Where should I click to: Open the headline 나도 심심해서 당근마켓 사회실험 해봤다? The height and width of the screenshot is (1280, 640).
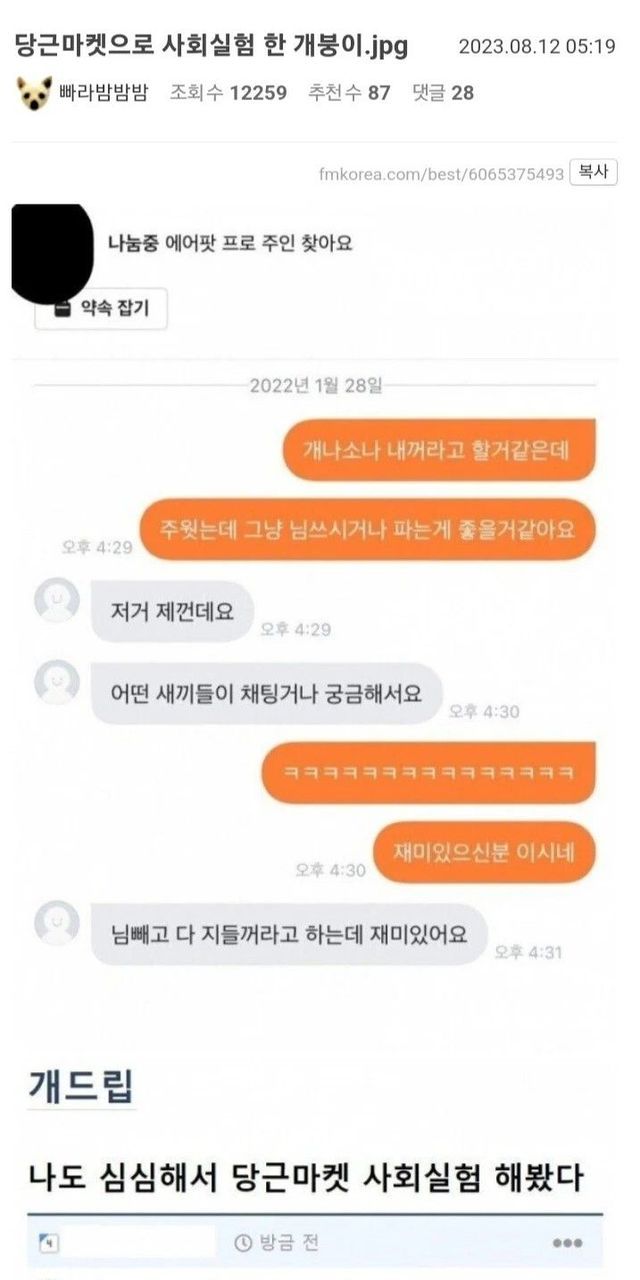coord(305,1178)
